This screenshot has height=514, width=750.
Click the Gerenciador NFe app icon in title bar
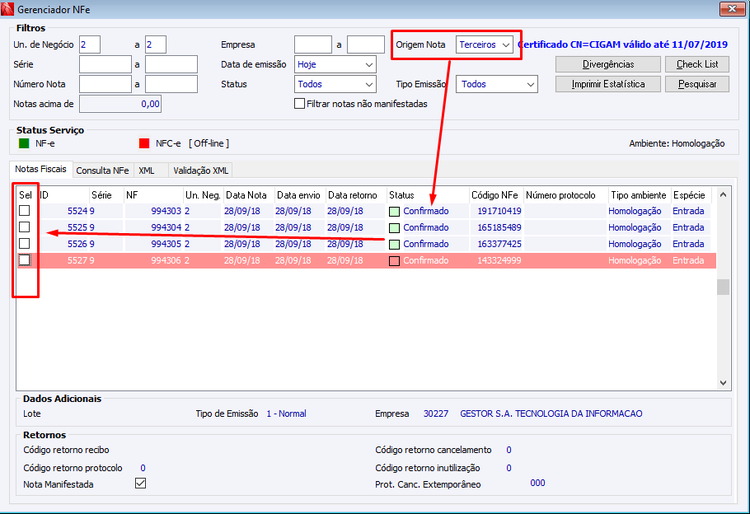7,9
